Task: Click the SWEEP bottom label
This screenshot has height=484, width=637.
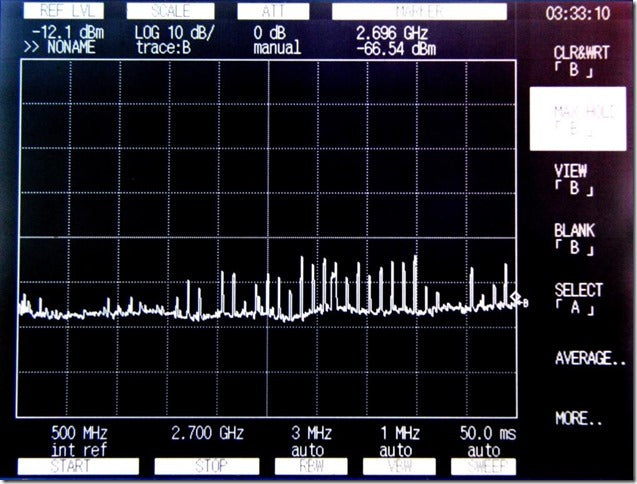Action: point(483,467)
